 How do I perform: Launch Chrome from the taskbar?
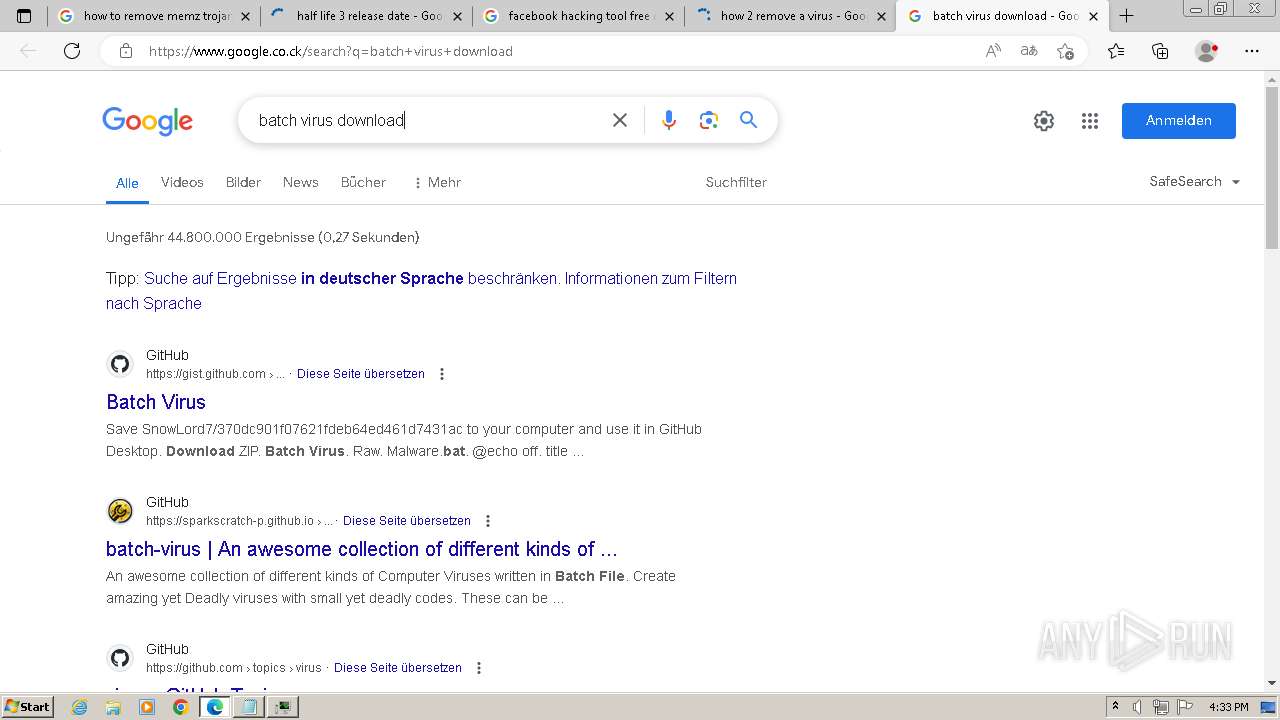tap(180, 707)
